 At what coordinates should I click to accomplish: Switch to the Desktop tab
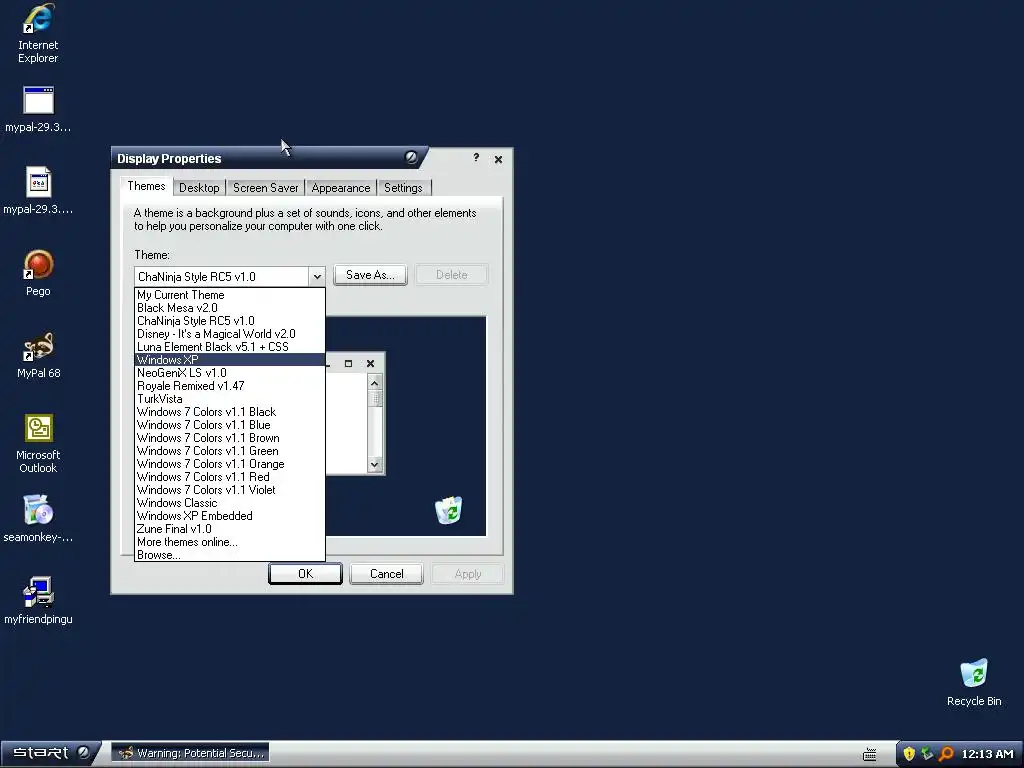[x=199, y=188]
